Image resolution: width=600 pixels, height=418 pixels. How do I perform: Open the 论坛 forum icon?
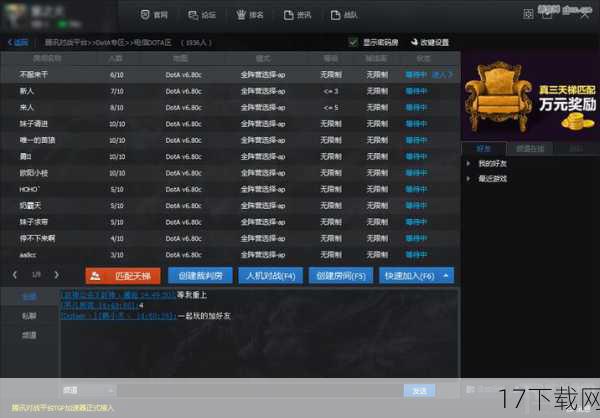click(x=193, y=15)
